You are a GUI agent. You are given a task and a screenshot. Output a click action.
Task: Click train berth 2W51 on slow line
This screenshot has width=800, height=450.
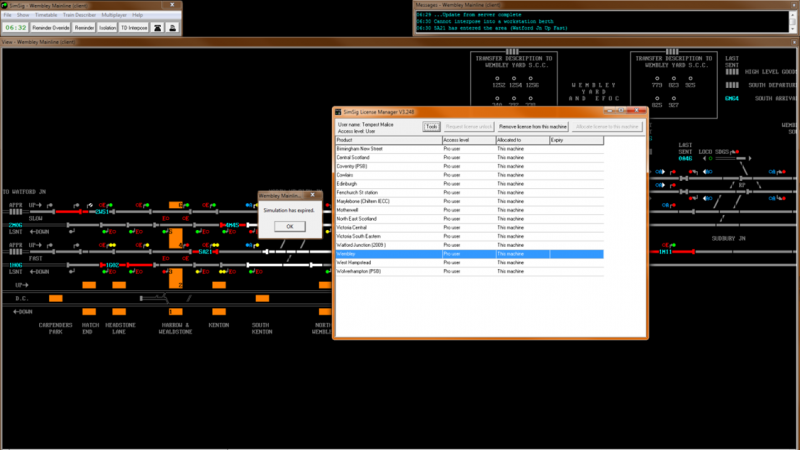(x=102, y=212)
